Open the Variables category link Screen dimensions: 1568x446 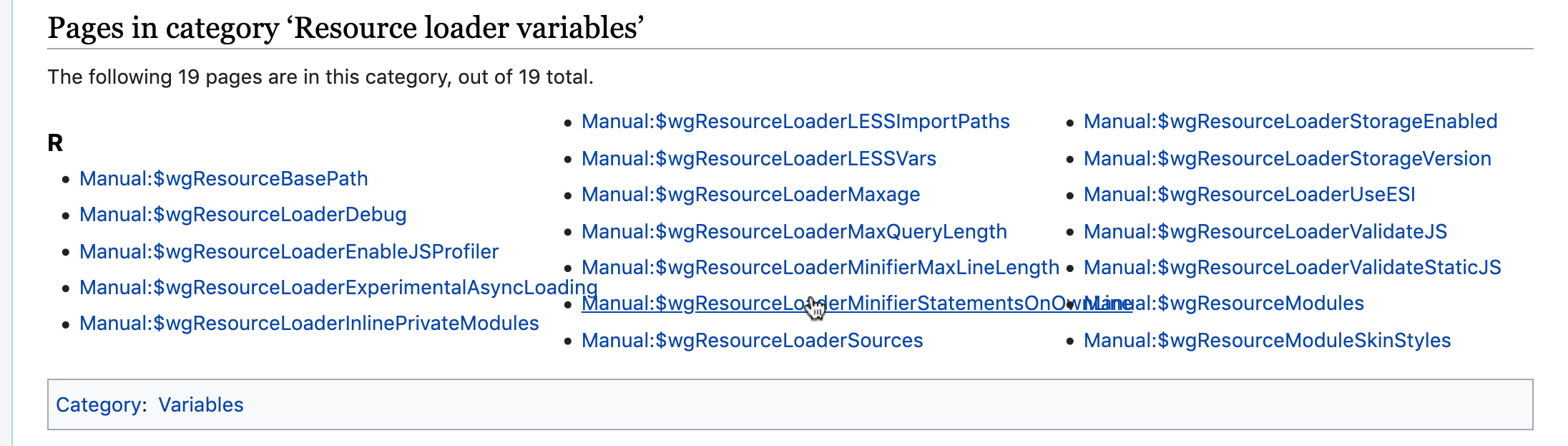(x=201, y=405)
